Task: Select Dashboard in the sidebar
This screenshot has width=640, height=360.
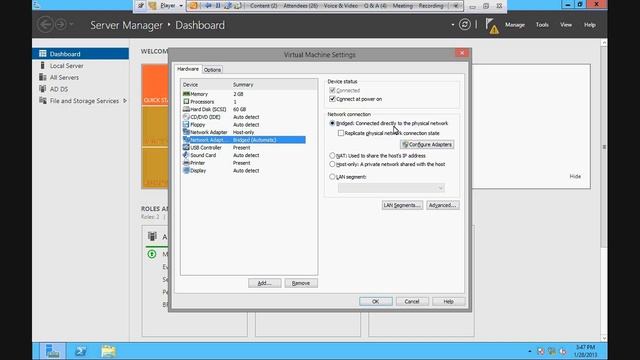Action: point(80,54)
